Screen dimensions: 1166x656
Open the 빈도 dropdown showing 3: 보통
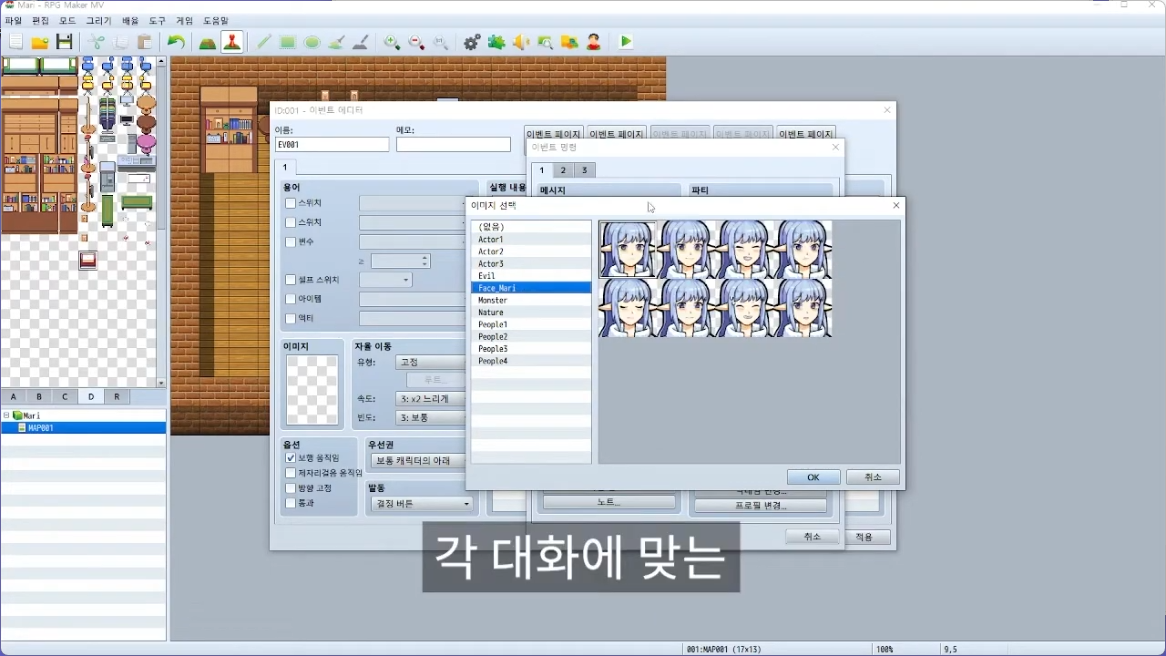click(x=431, y=417)
